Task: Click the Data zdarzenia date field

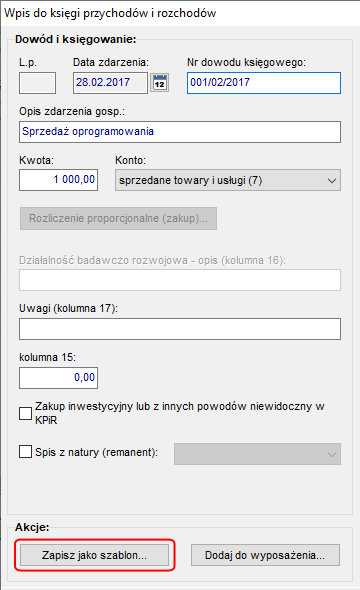Action: coord(110,83)
